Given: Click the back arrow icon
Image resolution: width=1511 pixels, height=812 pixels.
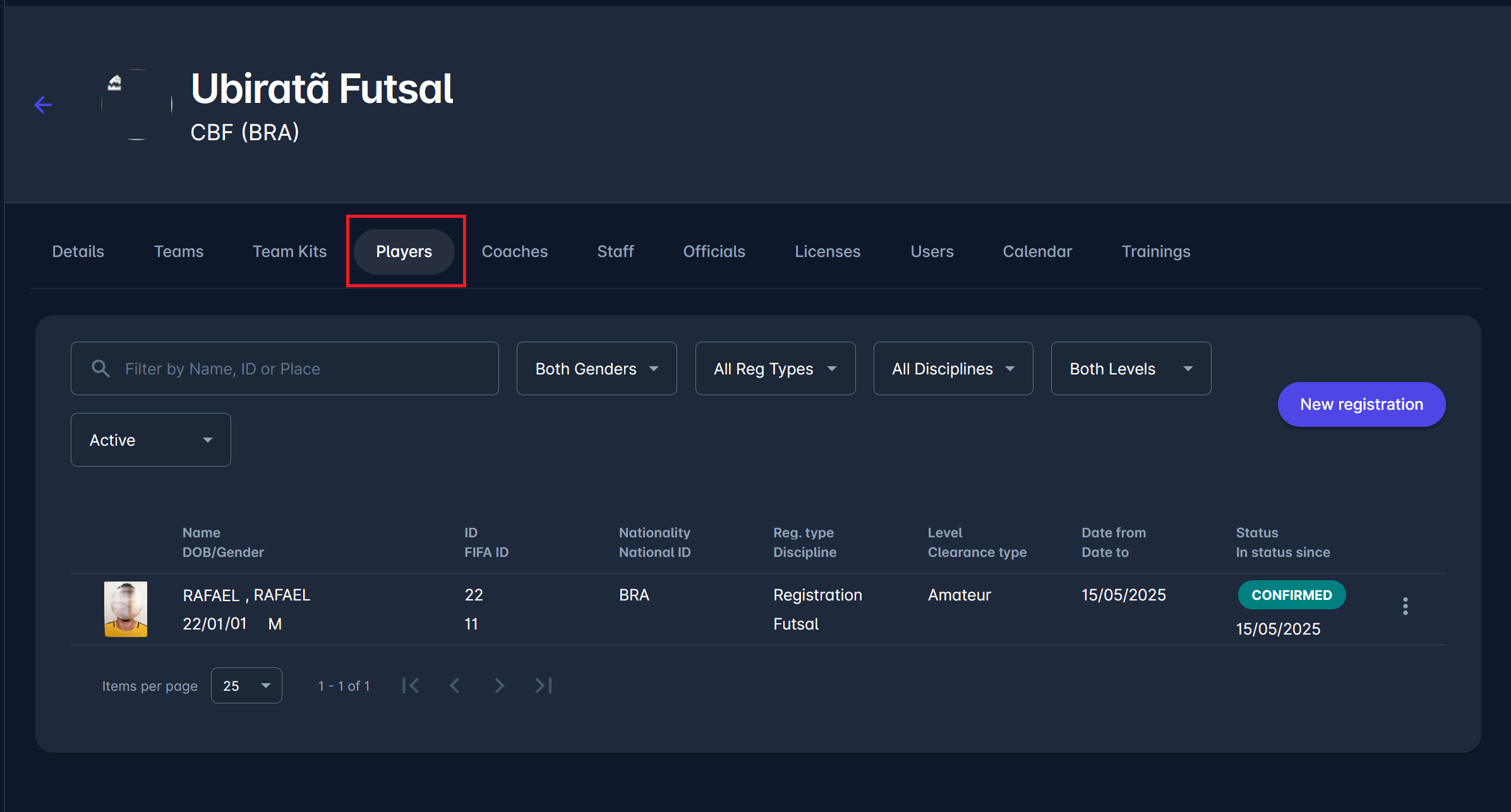Looking at the screenshot, I should tap(43, 105).
